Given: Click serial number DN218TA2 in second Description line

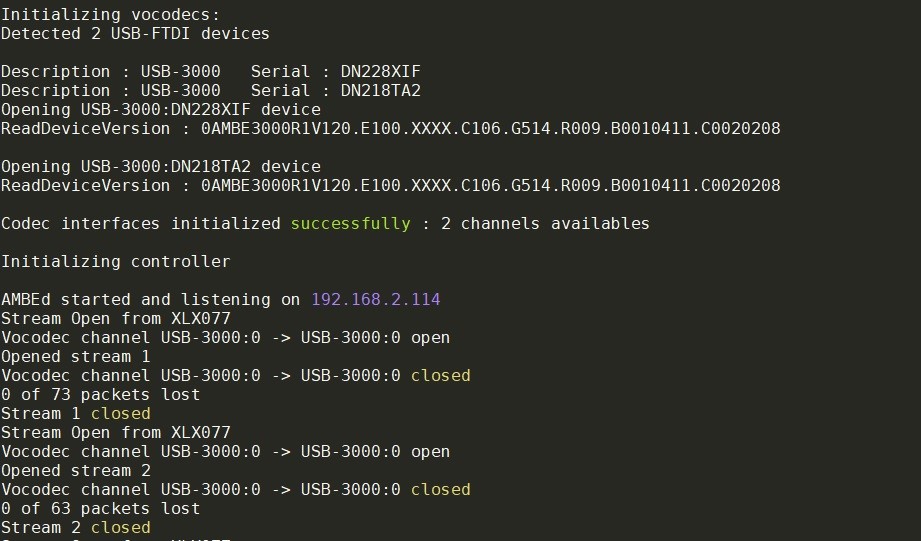Looking at the screenshot, I should (381, 90).
